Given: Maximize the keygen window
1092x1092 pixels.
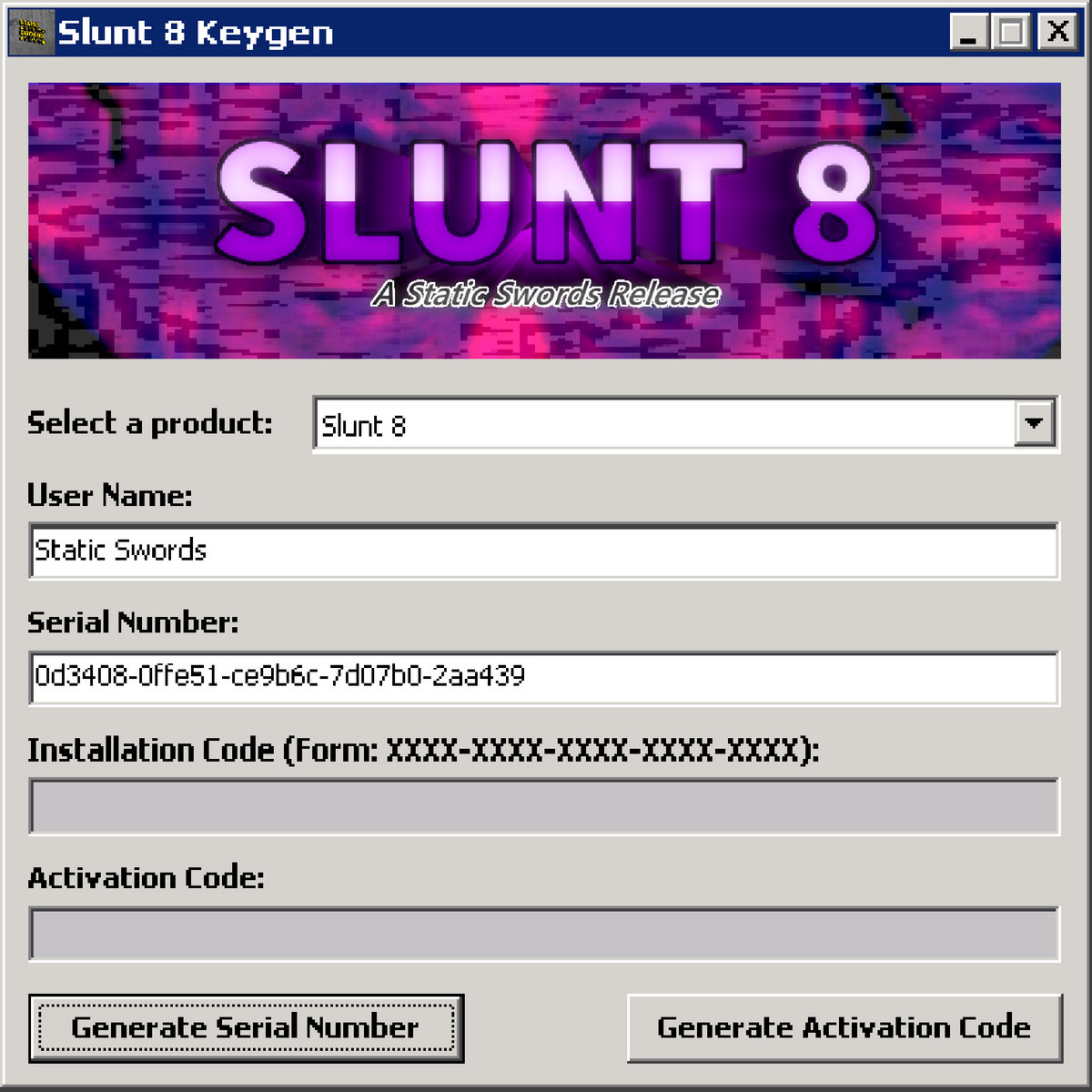Looking at the screenshot, I should 1010,32.
